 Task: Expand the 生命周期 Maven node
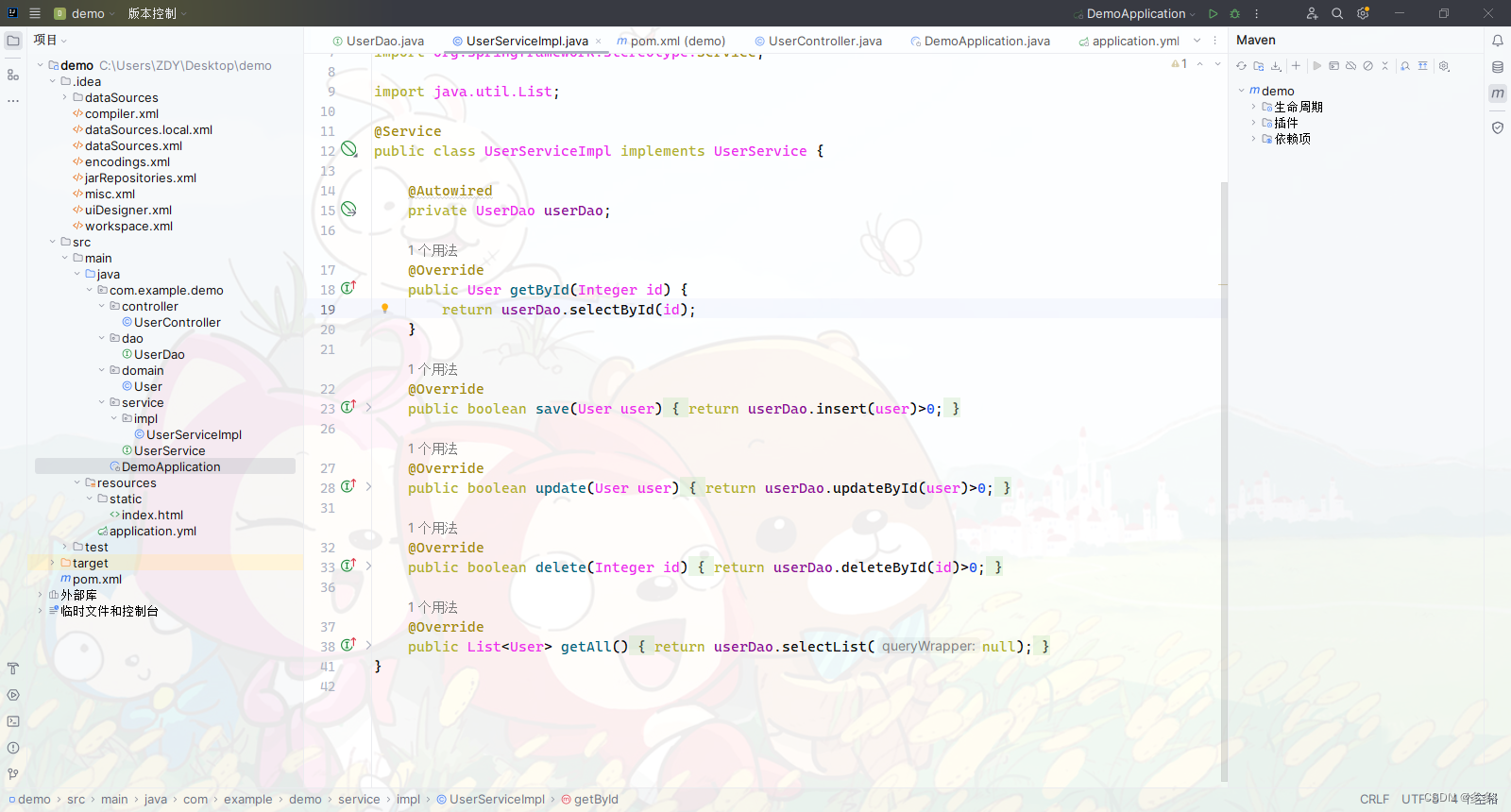click(1254, 107)
